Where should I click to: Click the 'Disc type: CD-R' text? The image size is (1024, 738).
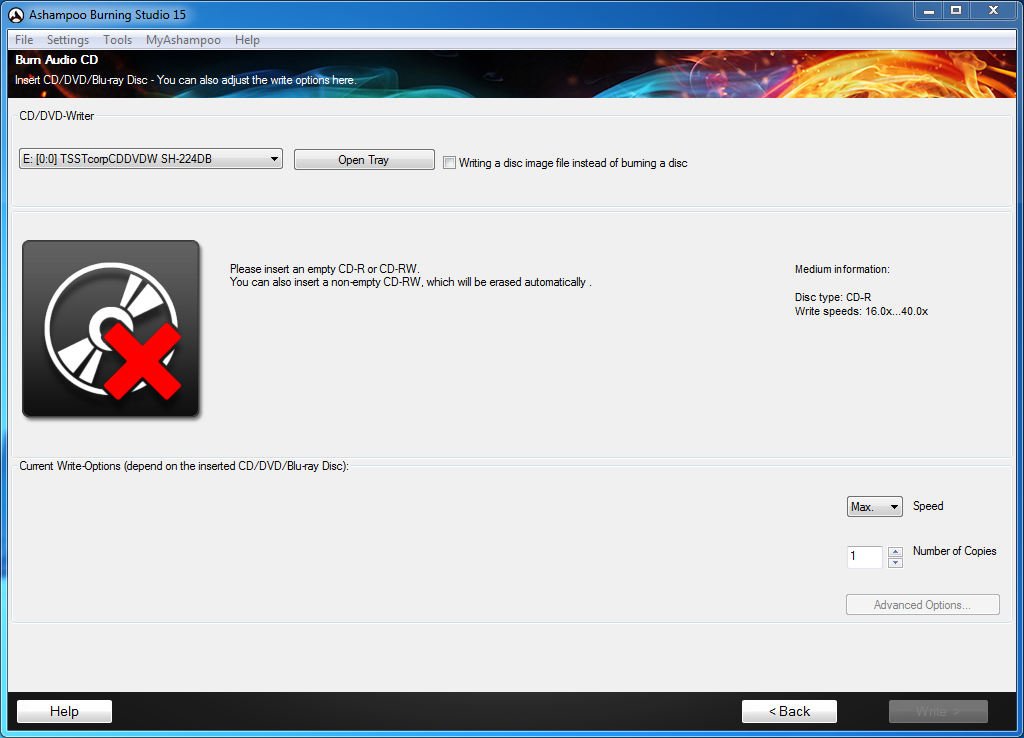(833, 297)
